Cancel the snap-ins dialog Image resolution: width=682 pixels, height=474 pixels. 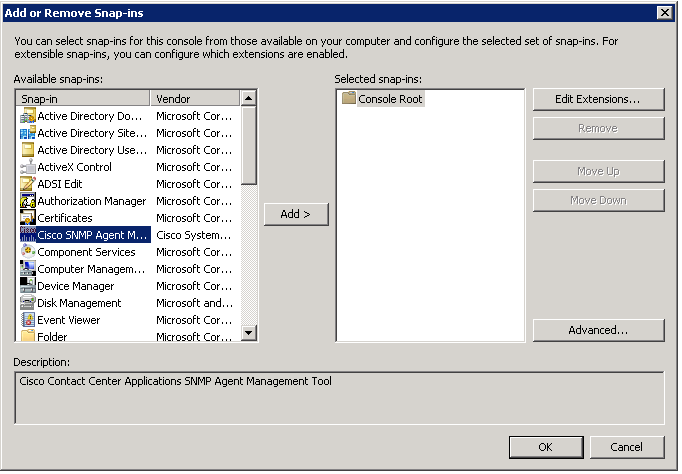click(x=626, y=447)
